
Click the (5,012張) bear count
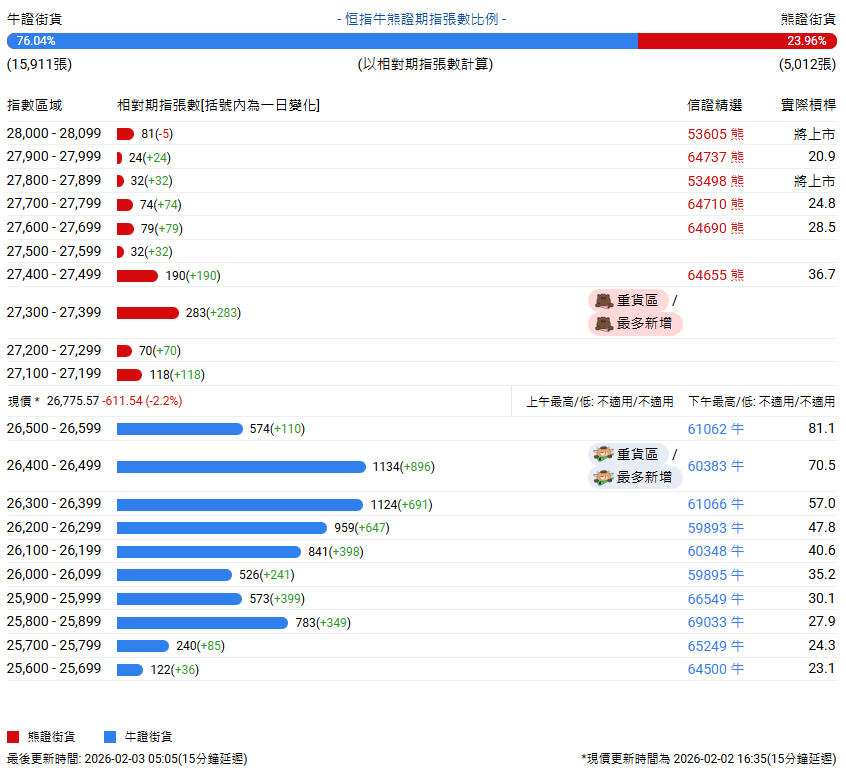point(807,64)
